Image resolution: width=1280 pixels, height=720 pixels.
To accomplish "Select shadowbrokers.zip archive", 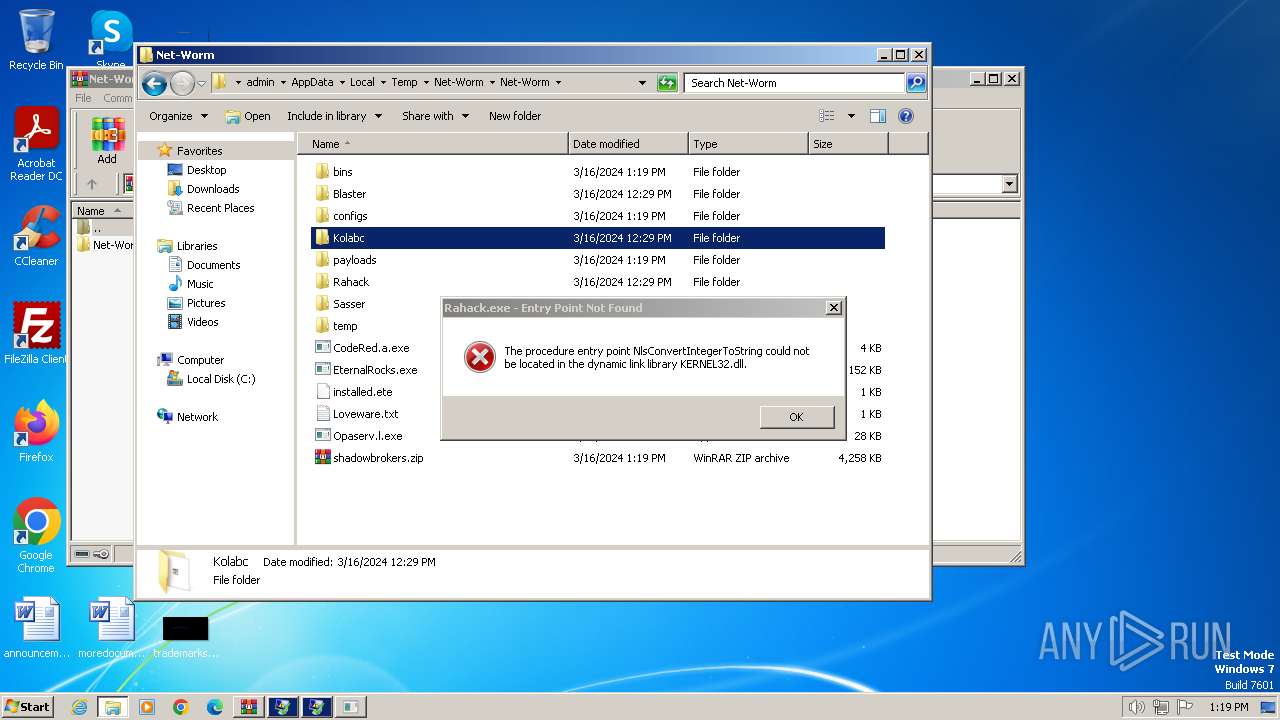I will (378, 458).
